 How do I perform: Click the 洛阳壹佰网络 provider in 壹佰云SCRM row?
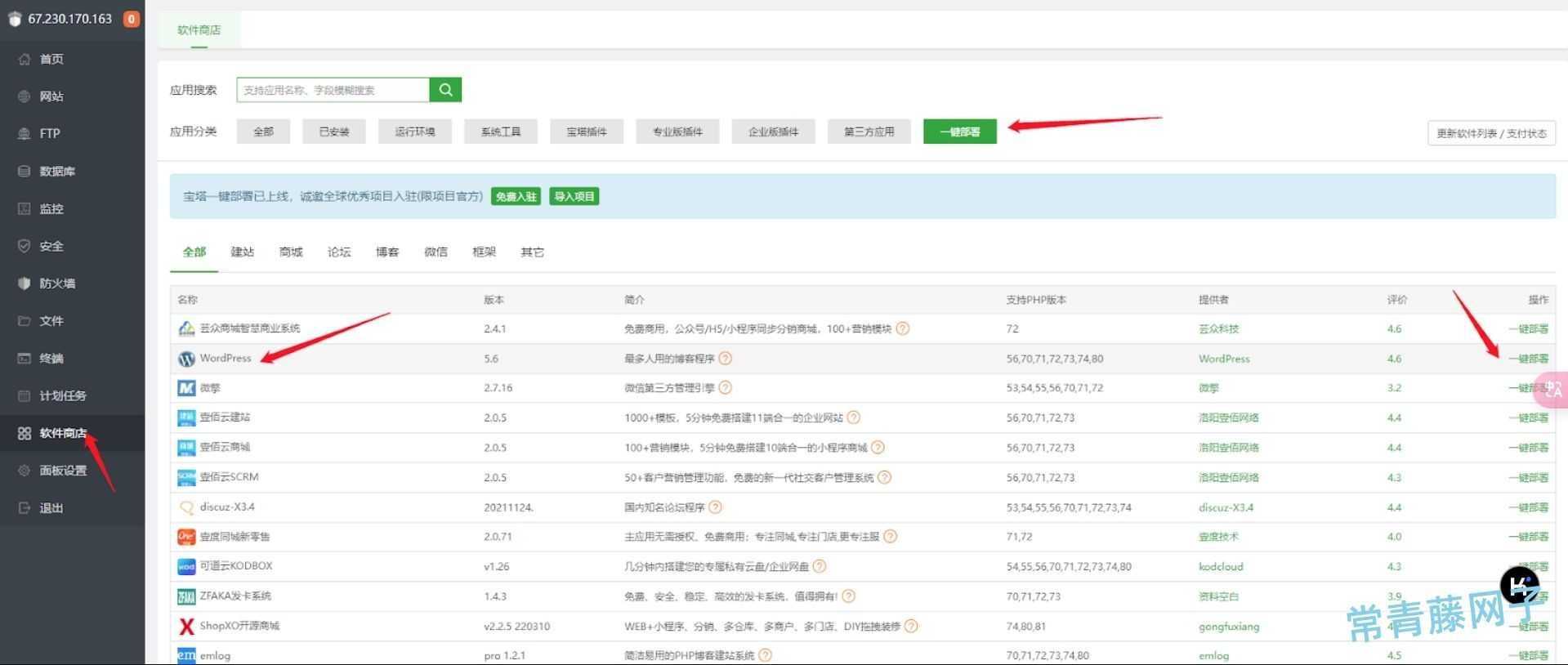[1228, 477]
